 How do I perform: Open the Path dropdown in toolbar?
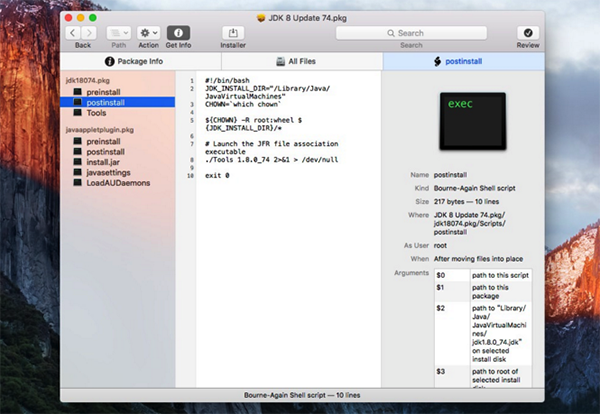pyautogui.click(x=118, y=33)
